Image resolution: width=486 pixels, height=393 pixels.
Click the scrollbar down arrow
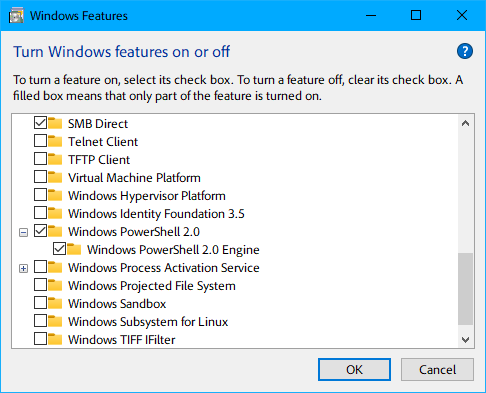(465, 340)
